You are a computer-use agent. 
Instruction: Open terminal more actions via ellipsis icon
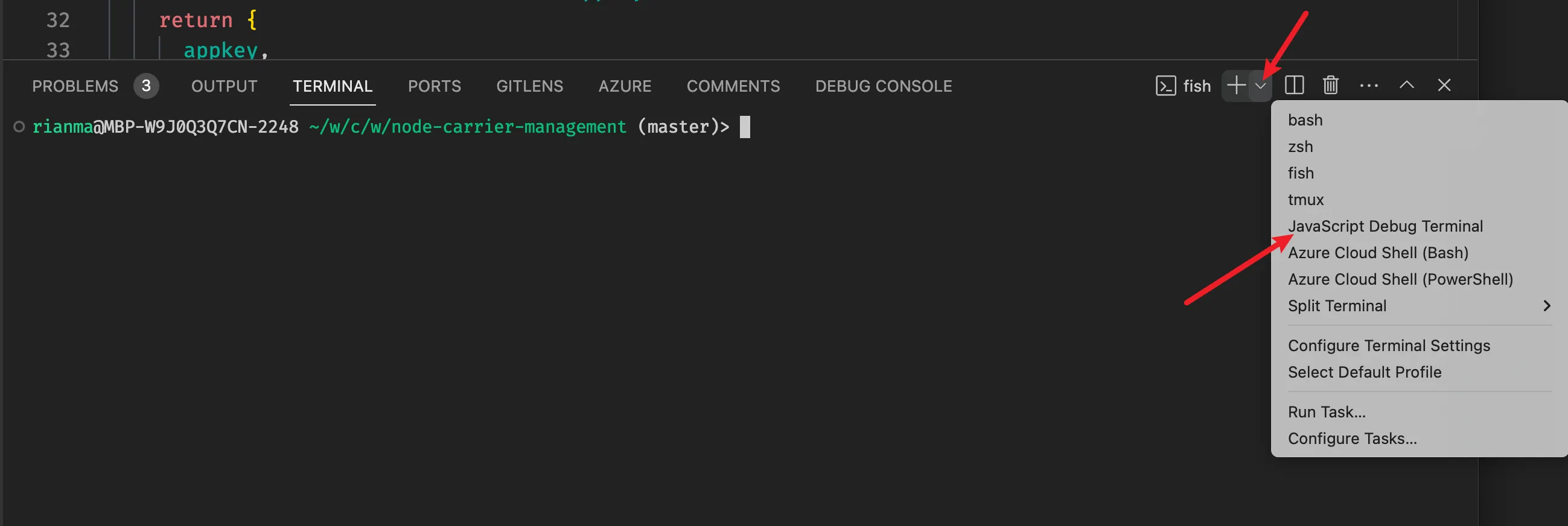point(1369,85)
